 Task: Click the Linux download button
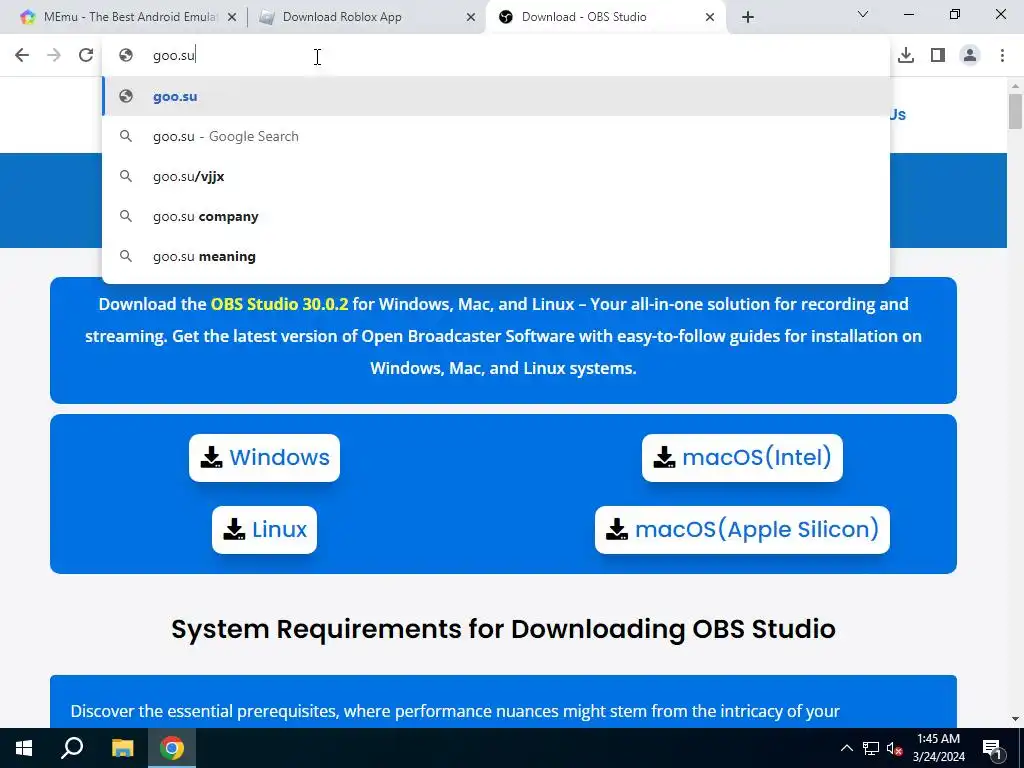pos(264,530)
